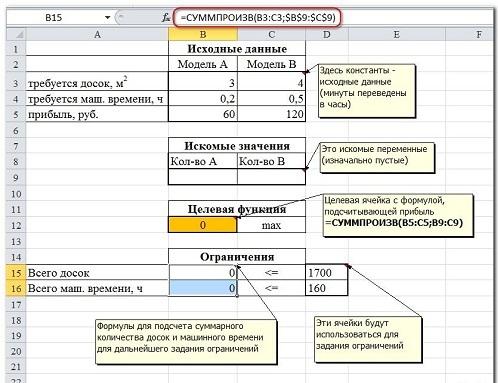Screen dimensions: 498x383
Task: Click the orange target cell B12
Action: 203,225
